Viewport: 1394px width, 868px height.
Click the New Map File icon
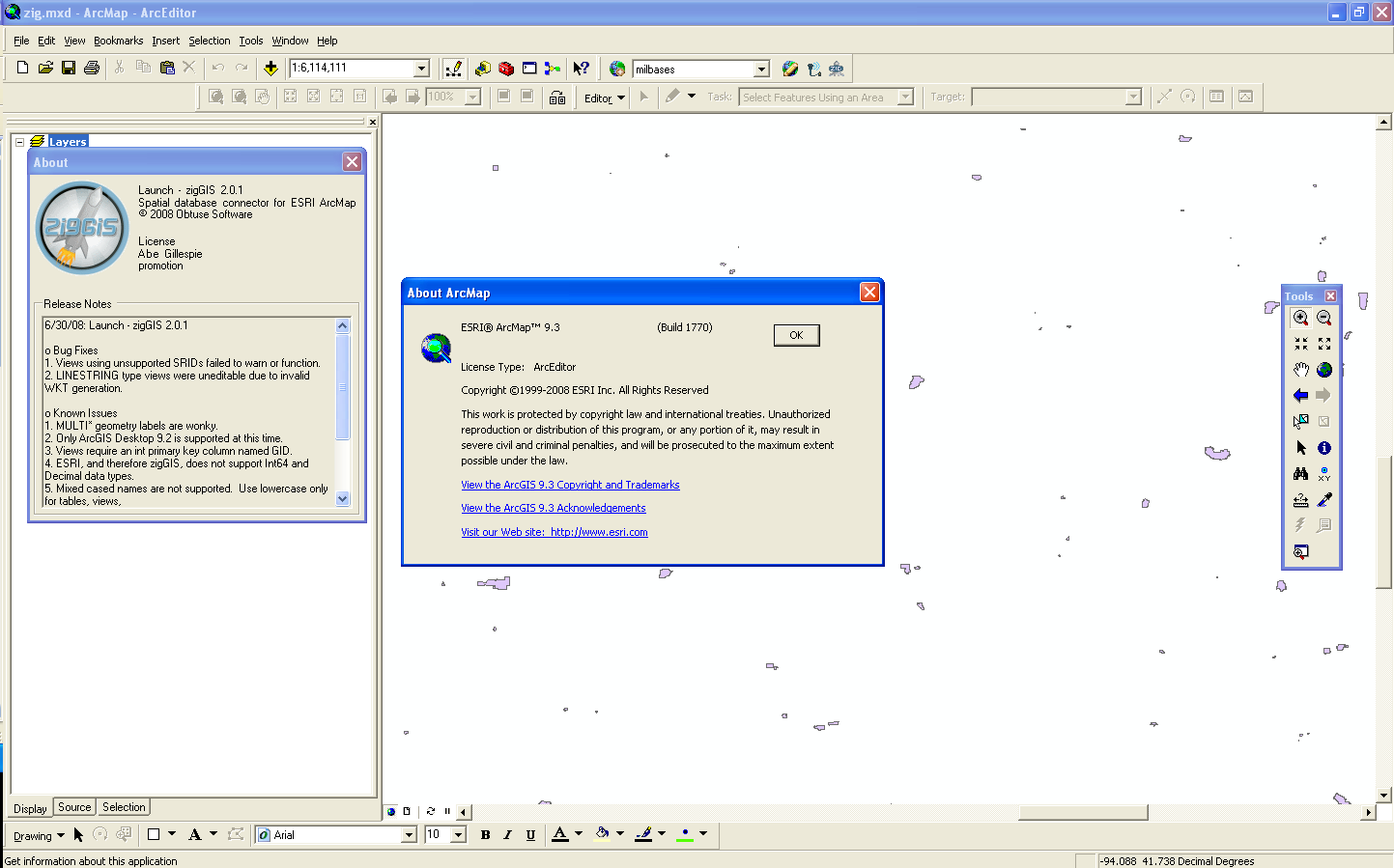pos(22,68)
